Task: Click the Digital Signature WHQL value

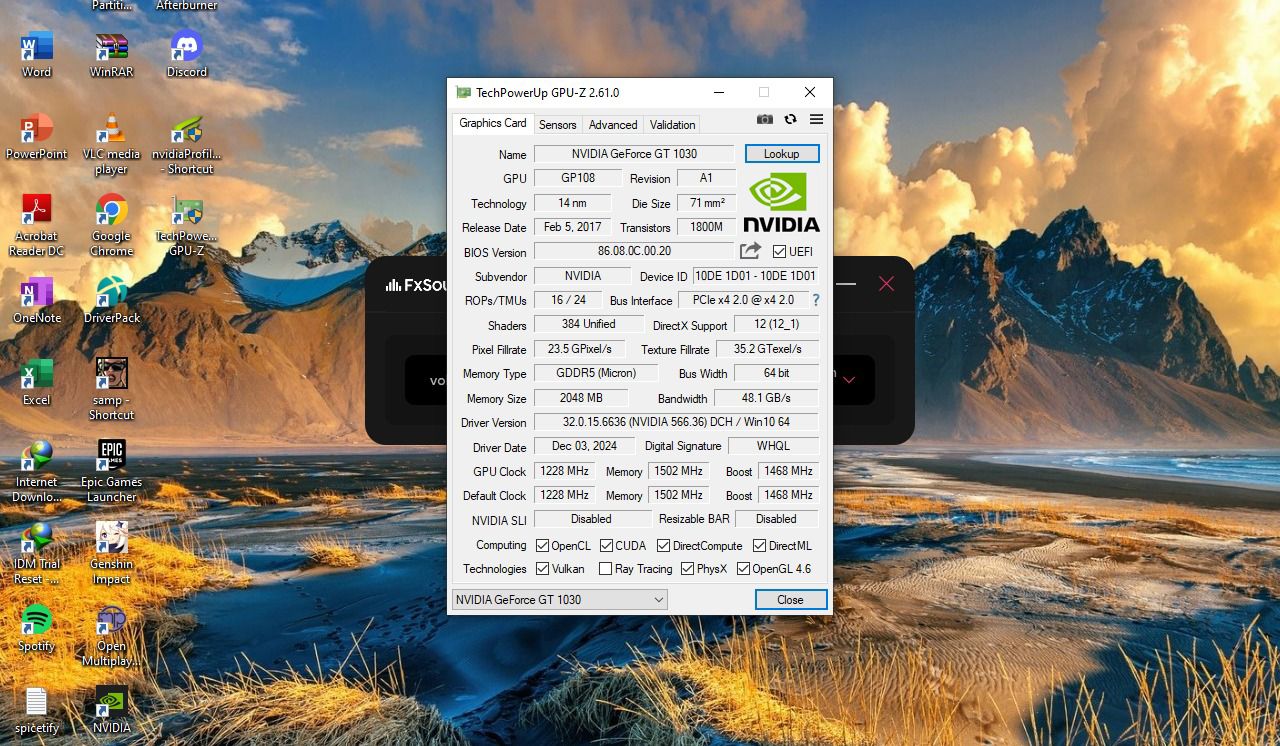Action: (773, 446)
